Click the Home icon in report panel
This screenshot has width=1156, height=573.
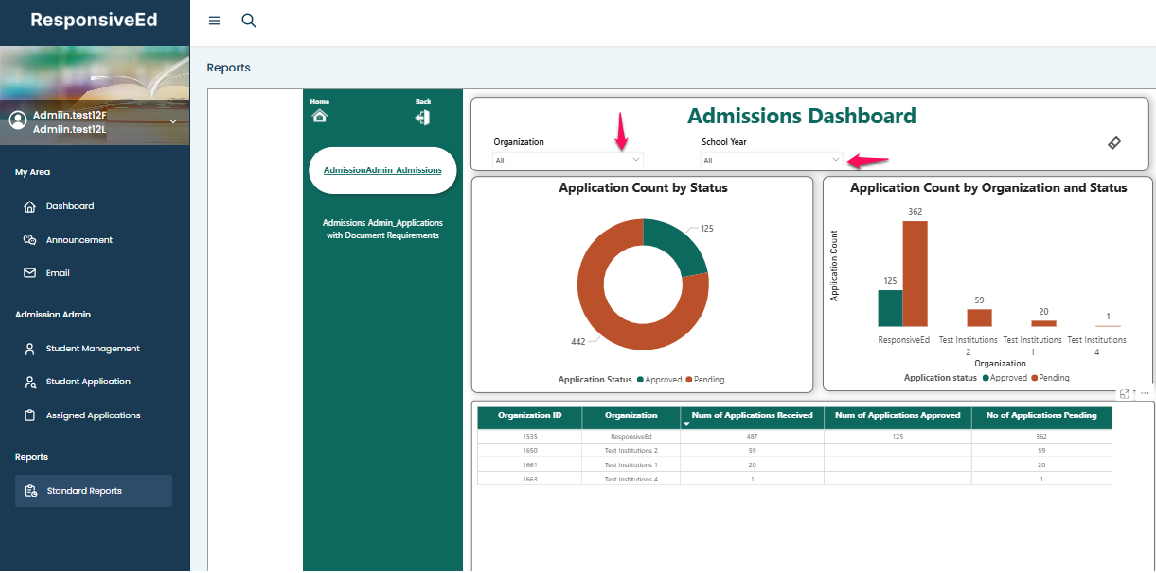pos(319,116)
